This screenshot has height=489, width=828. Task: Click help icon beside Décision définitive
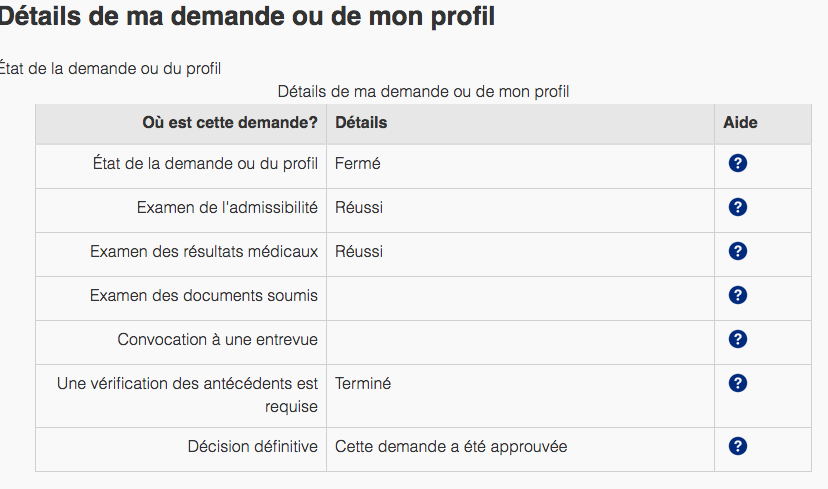738,446
